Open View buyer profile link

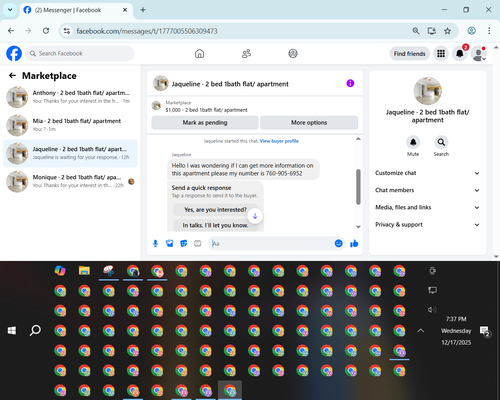(279, 141)
